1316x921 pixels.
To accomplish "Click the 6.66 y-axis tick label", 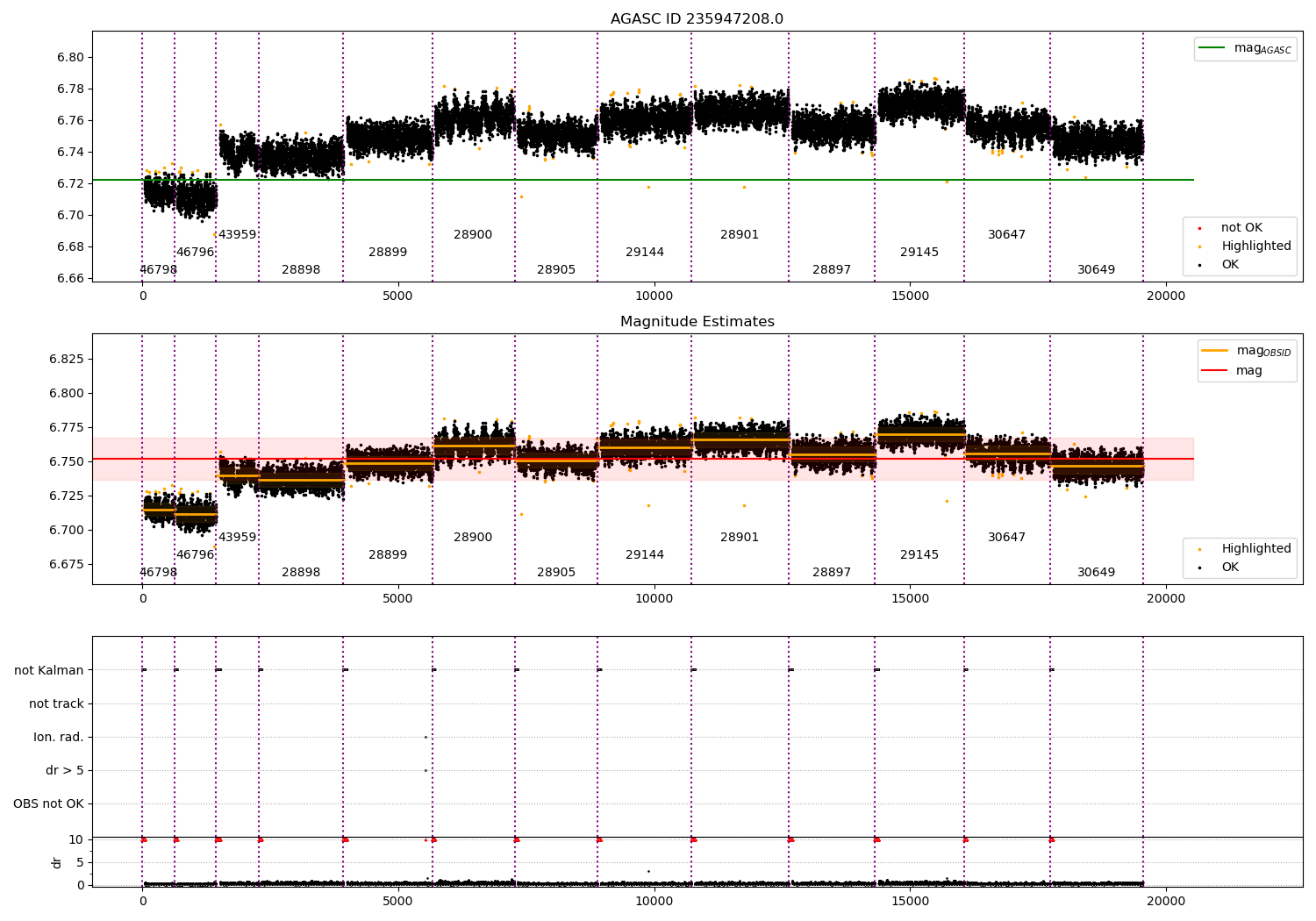I will pos(70,279).
